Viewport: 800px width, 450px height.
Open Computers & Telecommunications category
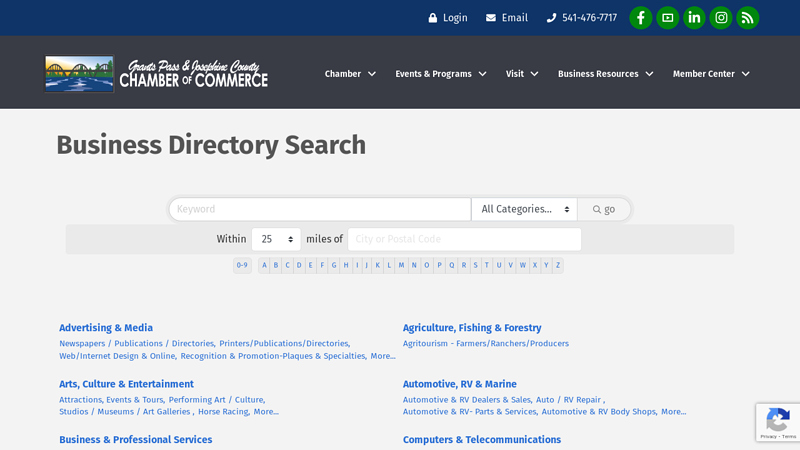(x=482, y=439)
